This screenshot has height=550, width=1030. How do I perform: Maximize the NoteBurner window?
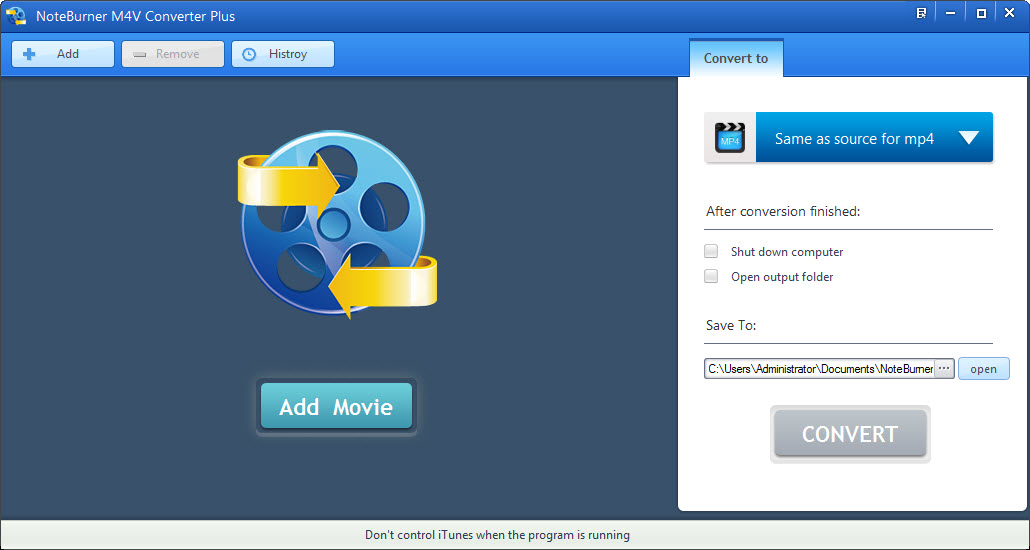[x=981, y=13]
